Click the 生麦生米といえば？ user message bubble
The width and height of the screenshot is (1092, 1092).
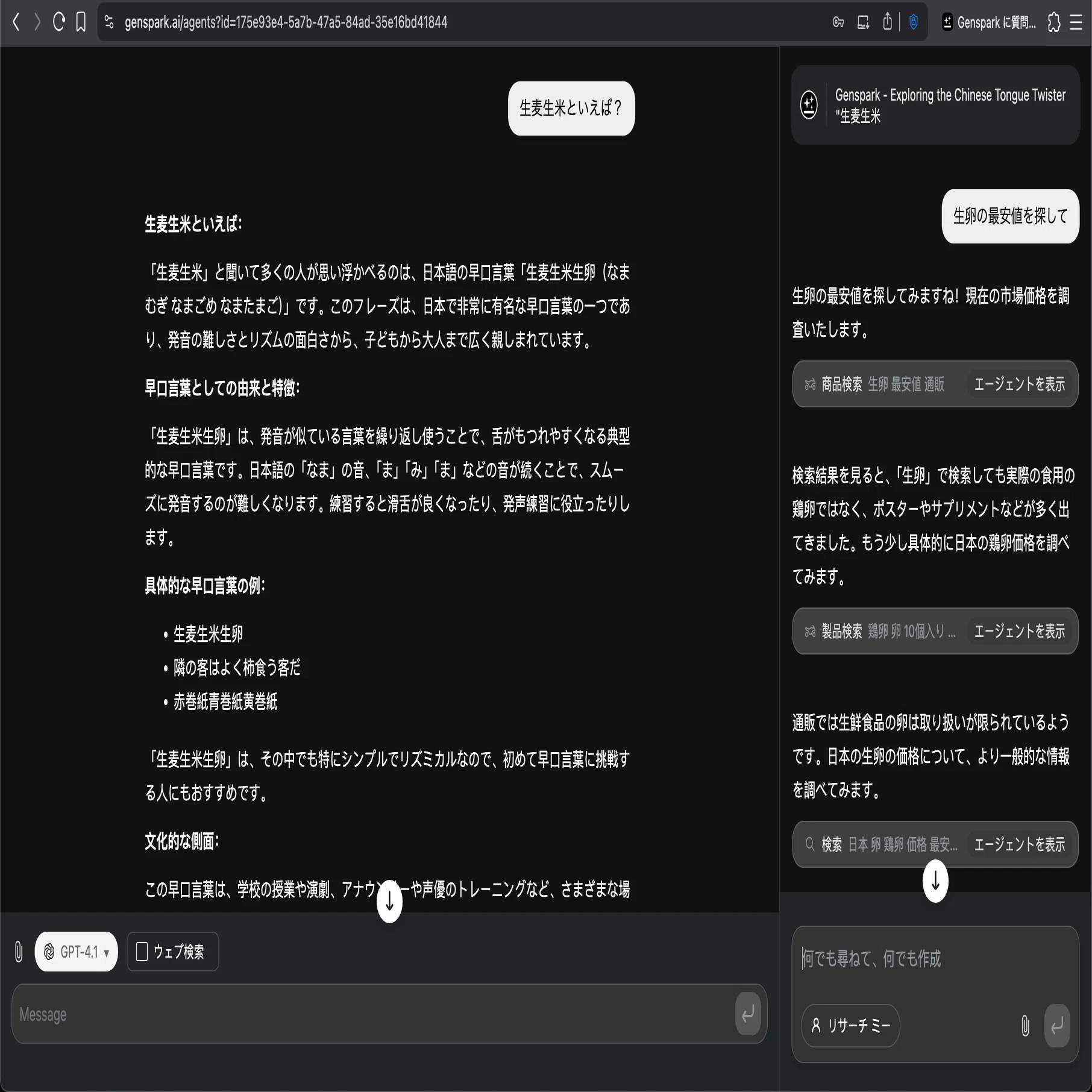point(571,108)
